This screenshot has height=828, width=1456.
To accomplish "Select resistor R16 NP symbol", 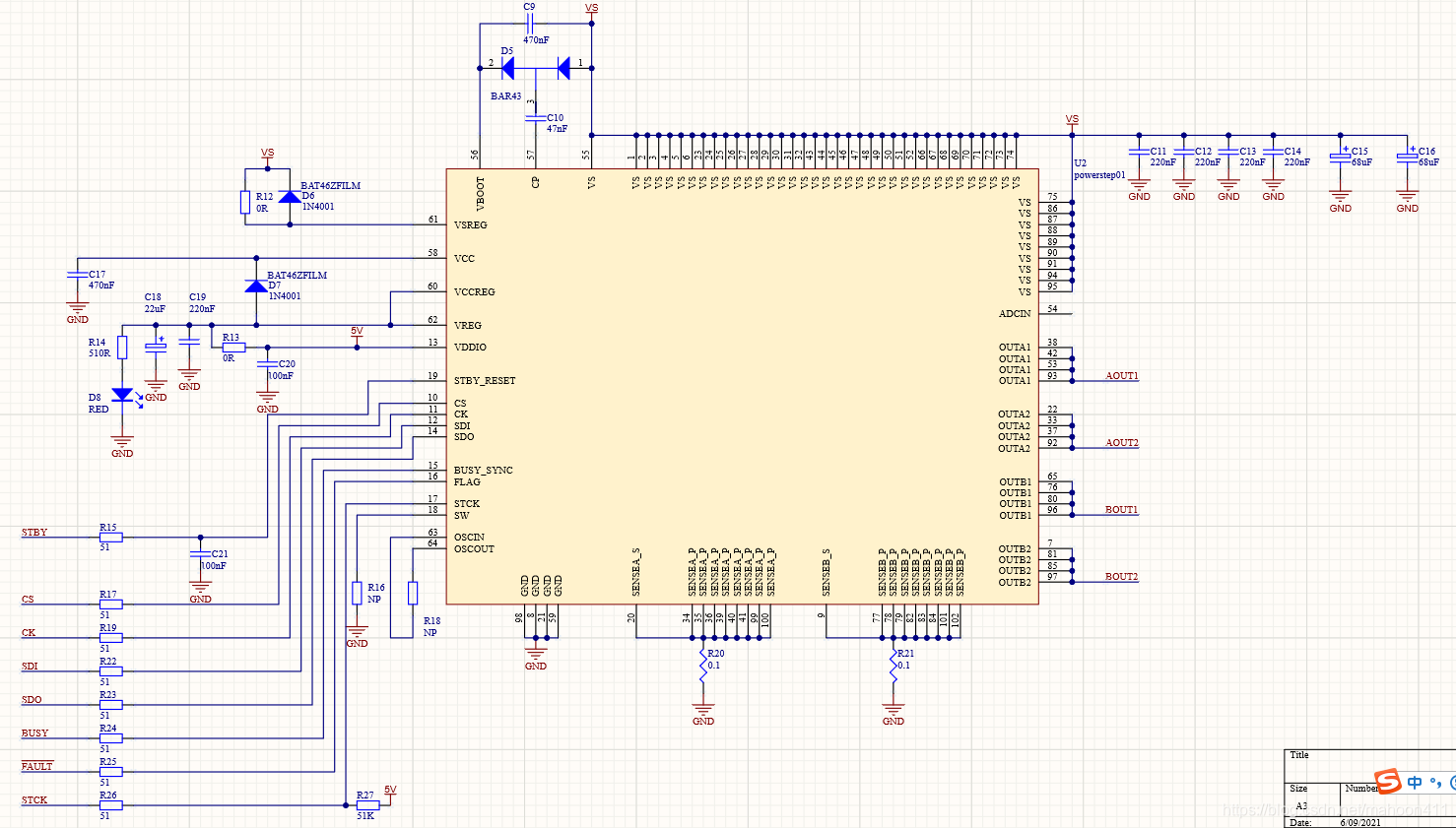I will pos(357,593).
